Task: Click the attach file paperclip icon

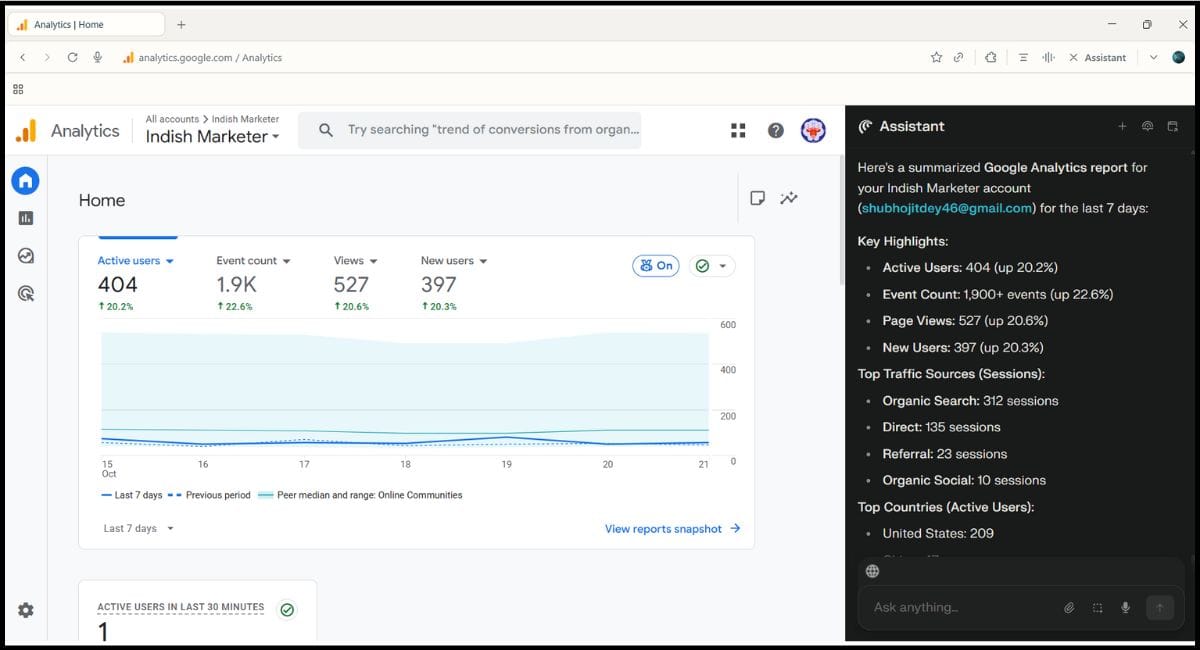Action: (1068, 607)
